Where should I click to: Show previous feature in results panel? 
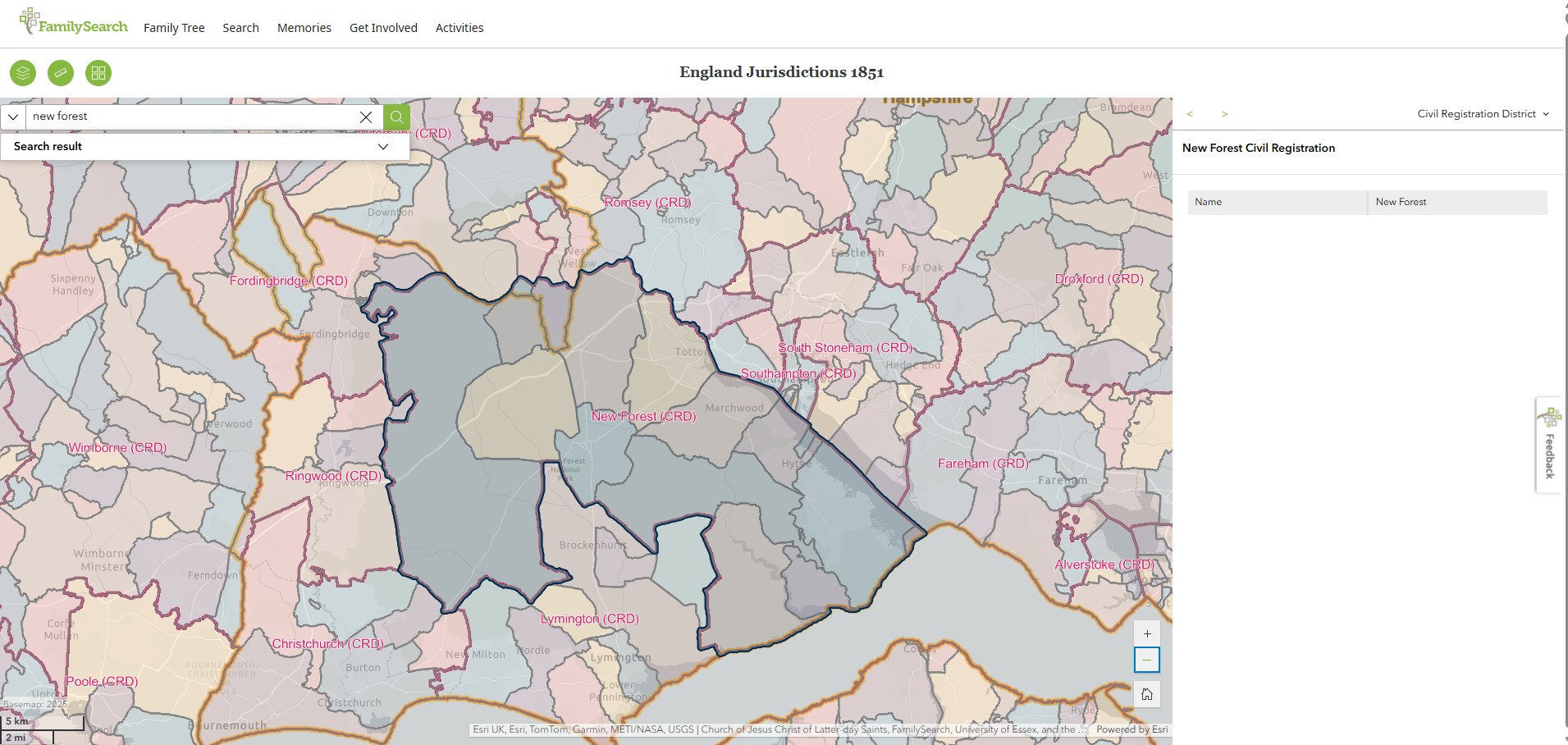pyautogui.click(x=1190, y=114)
